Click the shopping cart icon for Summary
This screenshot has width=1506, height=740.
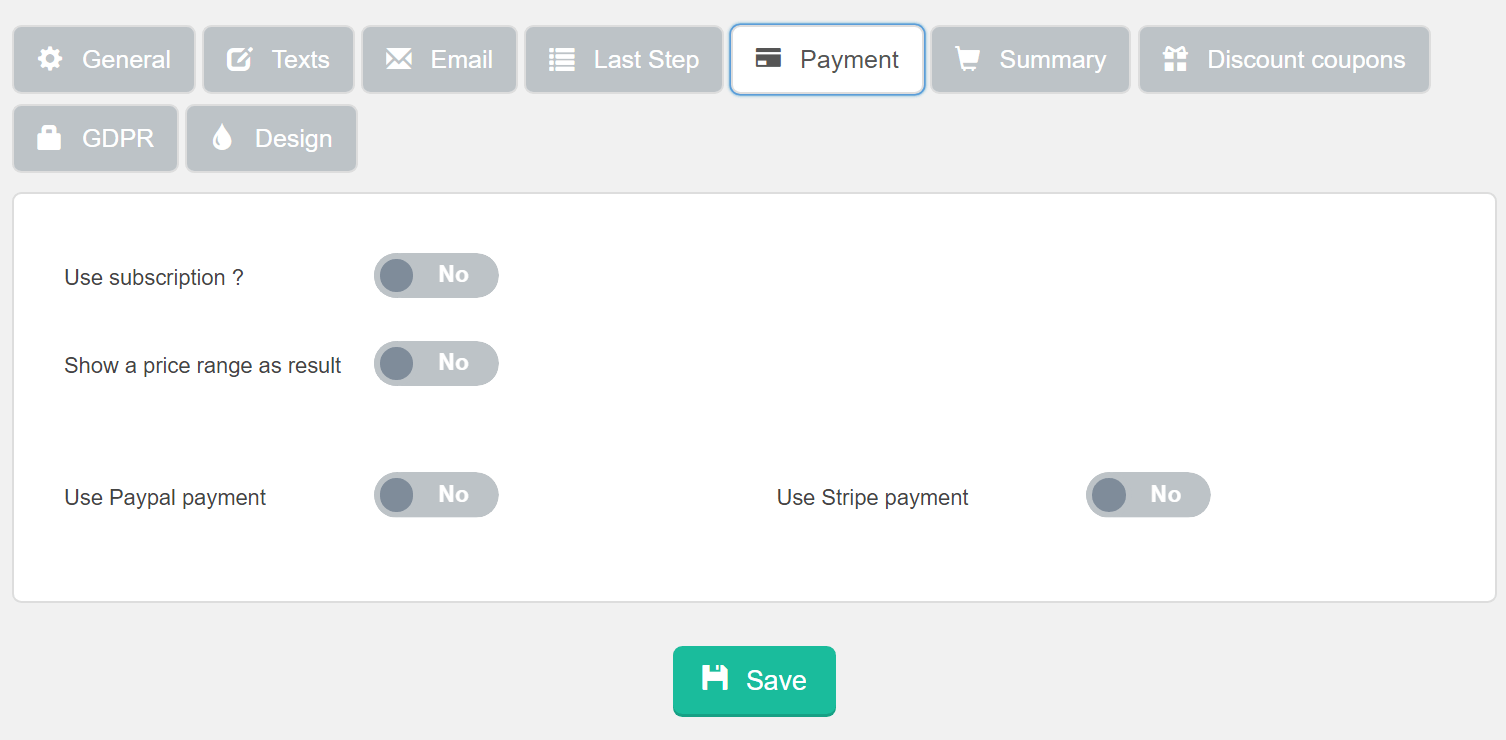point(966,59)
